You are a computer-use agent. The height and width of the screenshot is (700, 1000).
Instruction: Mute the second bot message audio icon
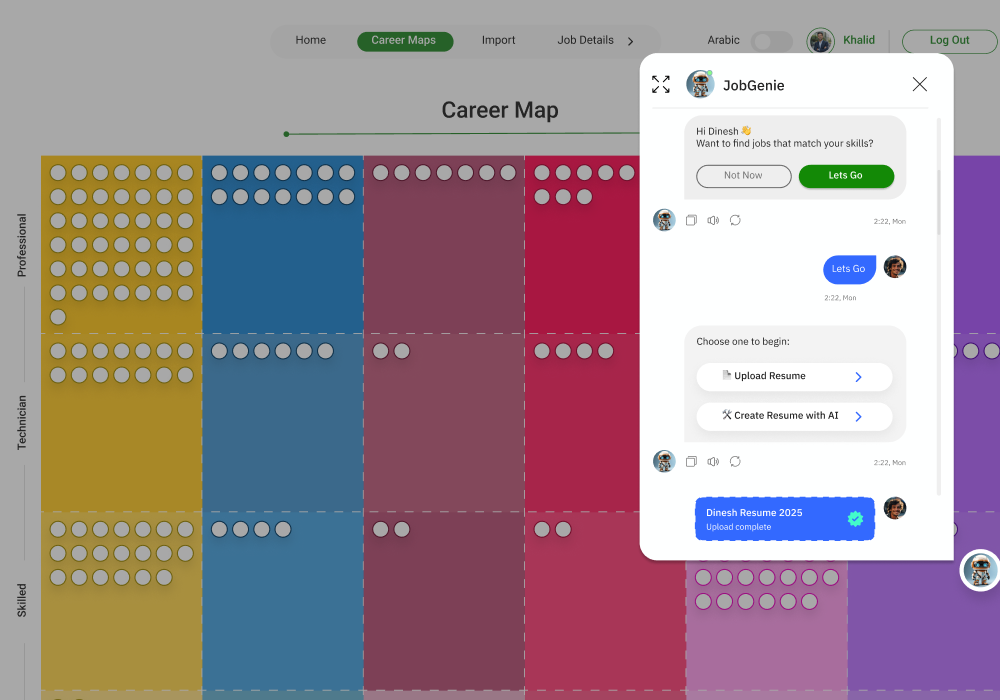pyautogui.click(x=713, y=461)
